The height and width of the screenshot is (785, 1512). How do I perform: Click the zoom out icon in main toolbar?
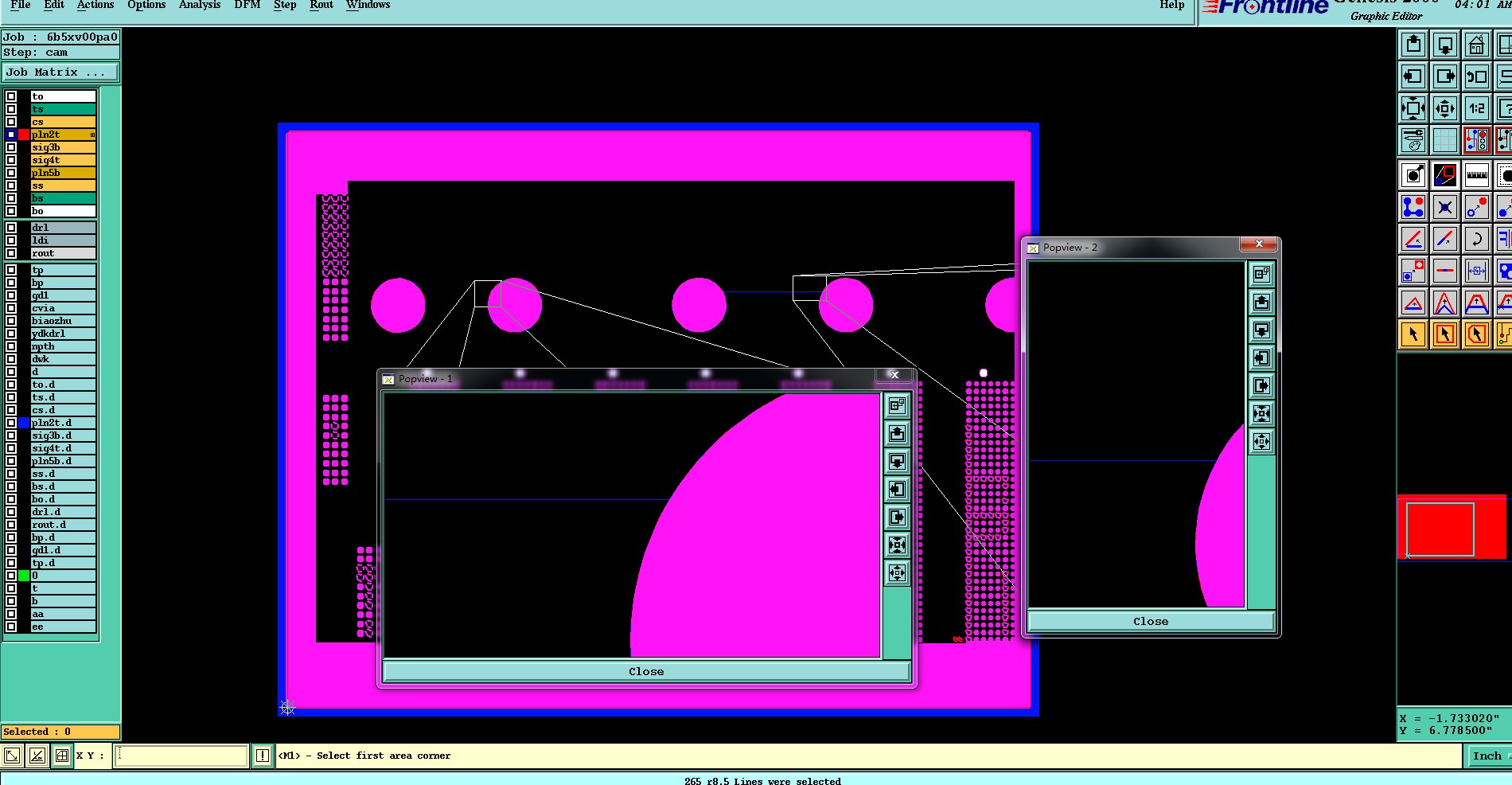[1445, 108]
